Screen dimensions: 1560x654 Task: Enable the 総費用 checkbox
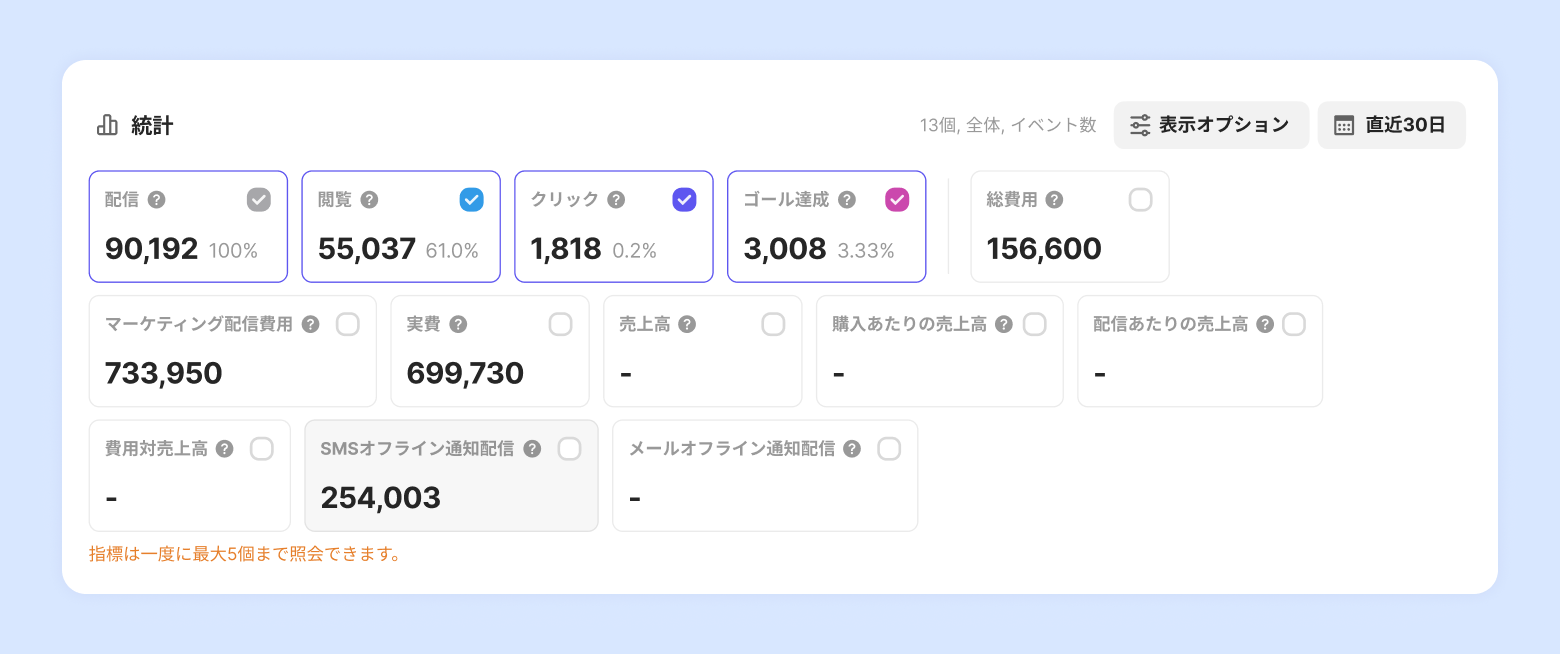coord(1140,200)
